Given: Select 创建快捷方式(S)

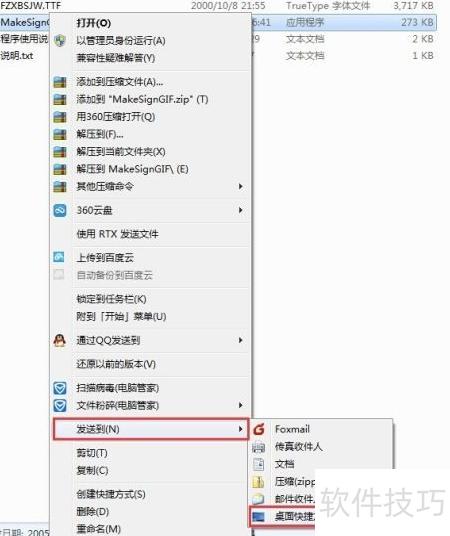Looking at the screenshot, I should (x=111, y=494).
